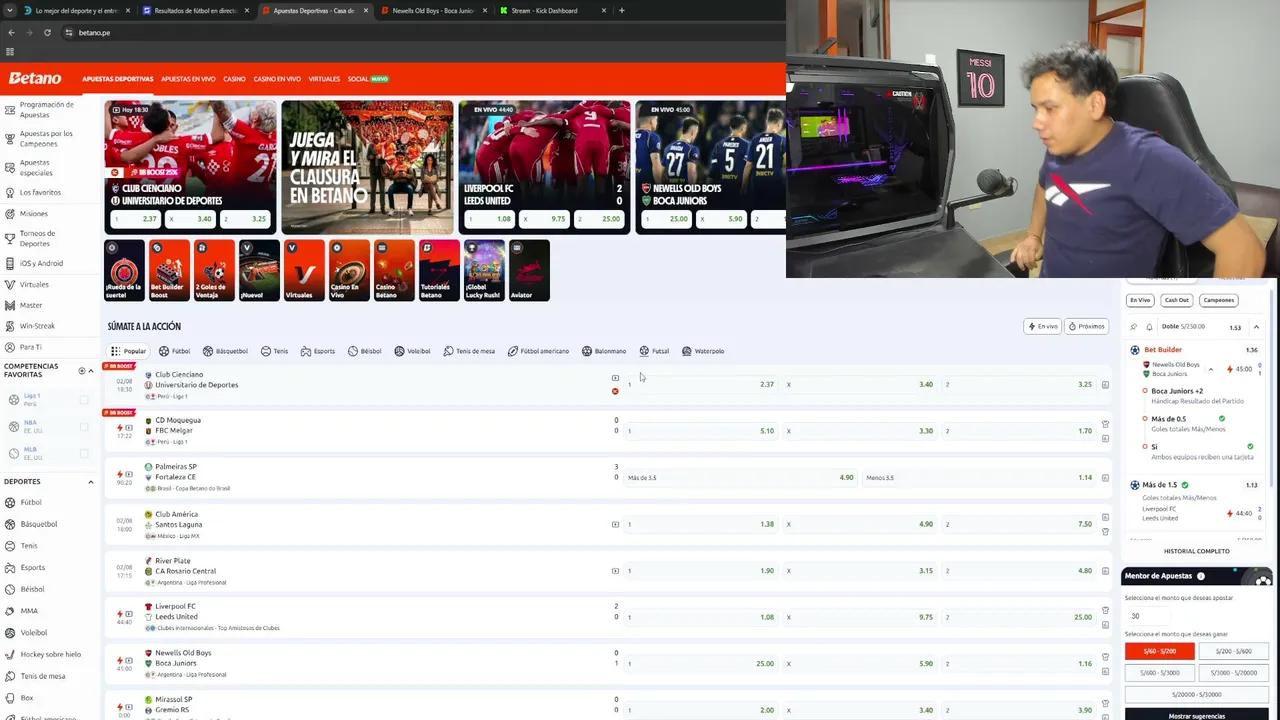
Task: Select the Béisbol sport tab
Action: (365, 351)
